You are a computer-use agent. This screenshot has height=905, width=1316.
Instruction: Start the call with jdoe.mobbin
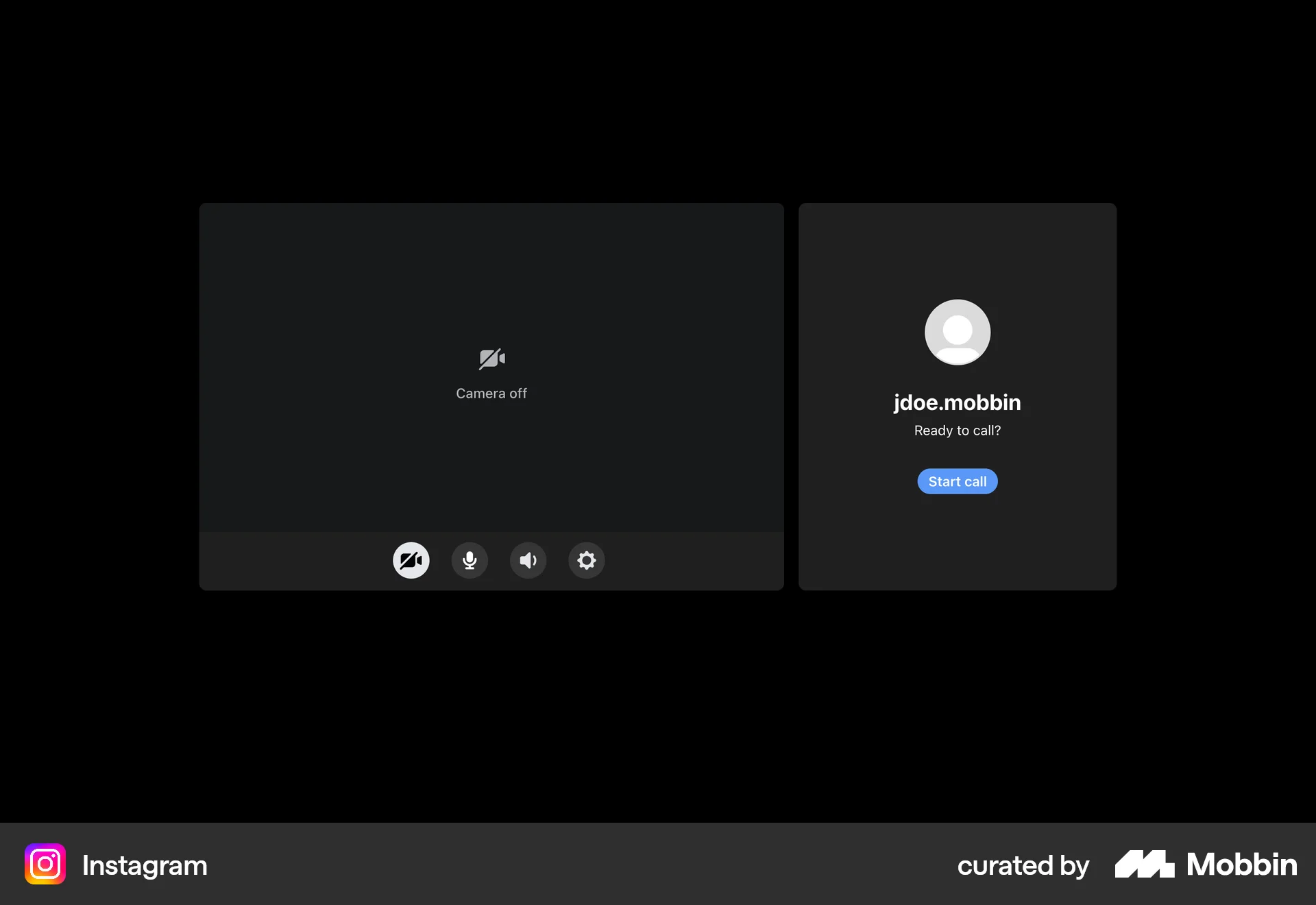(x=957, y=481)
